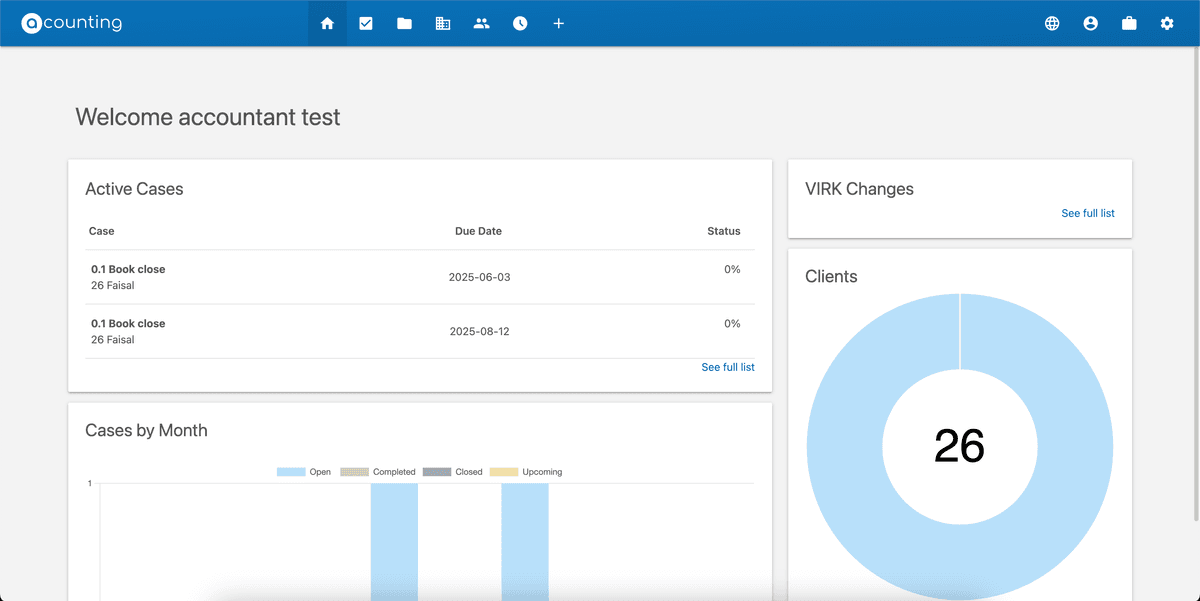This screenshot has height=601, width=1200.
Task: Open the clock time-tracking icon
Action: point(520,23)
